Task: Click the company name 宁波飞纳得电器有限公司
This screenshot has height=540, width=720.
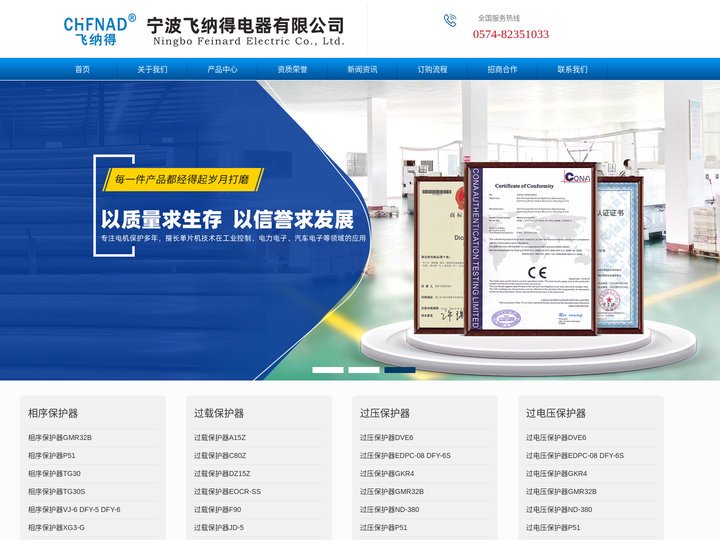Action: tap(246, 25)
